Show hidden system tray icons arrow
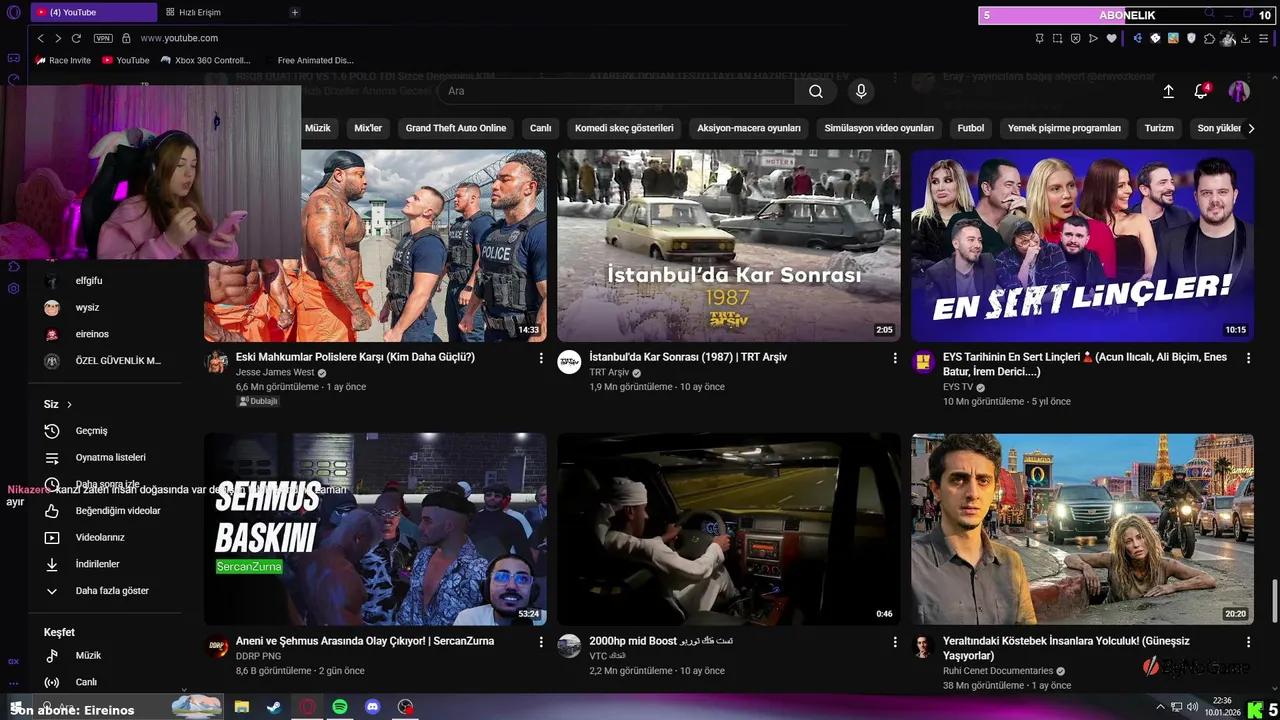 [1160, 707]
